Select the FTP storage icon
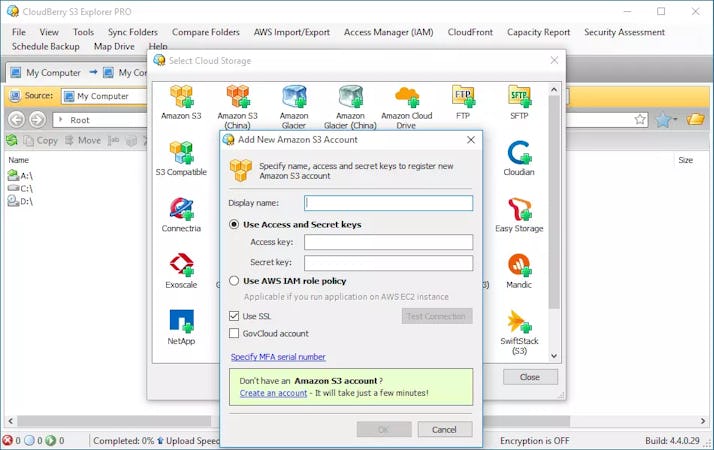 [x=463, y=97]
